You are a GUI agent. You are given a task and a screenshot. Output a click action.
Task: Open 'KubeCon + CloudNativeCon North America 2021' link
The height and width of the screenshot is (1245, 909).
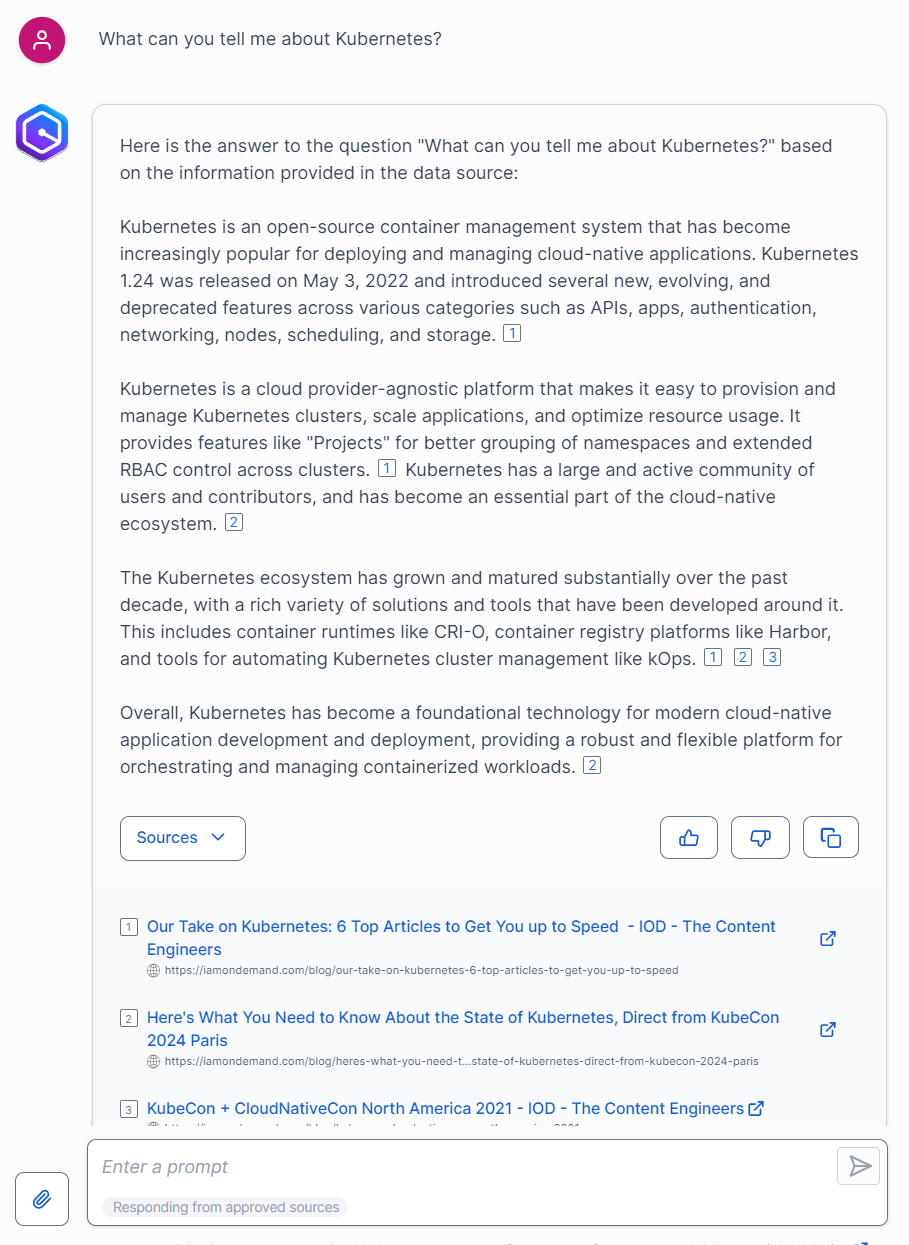(445, 1108)
